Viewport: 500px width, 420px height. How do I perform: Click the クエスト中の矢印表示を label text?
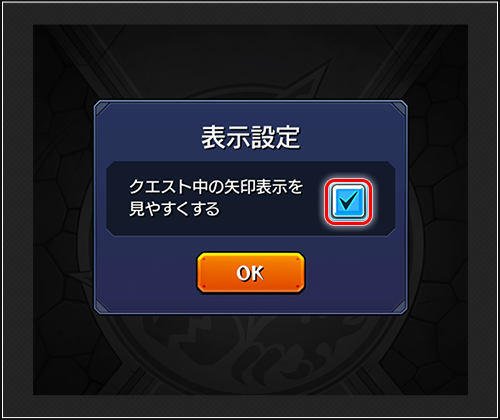[x=216, y=187]
